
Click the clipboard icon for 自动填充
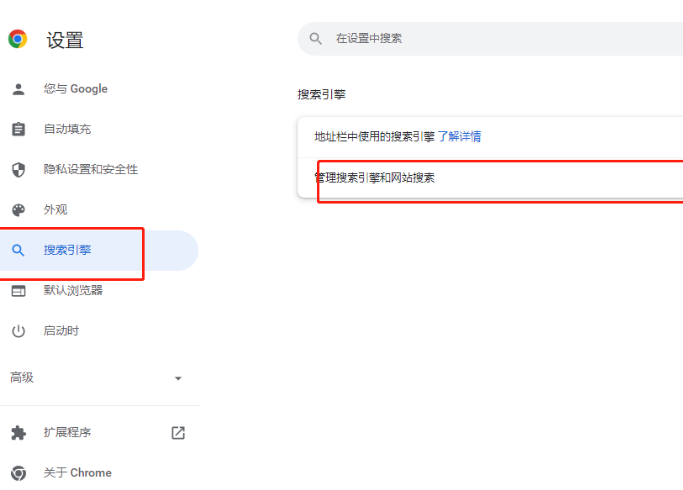coord(18,129)
